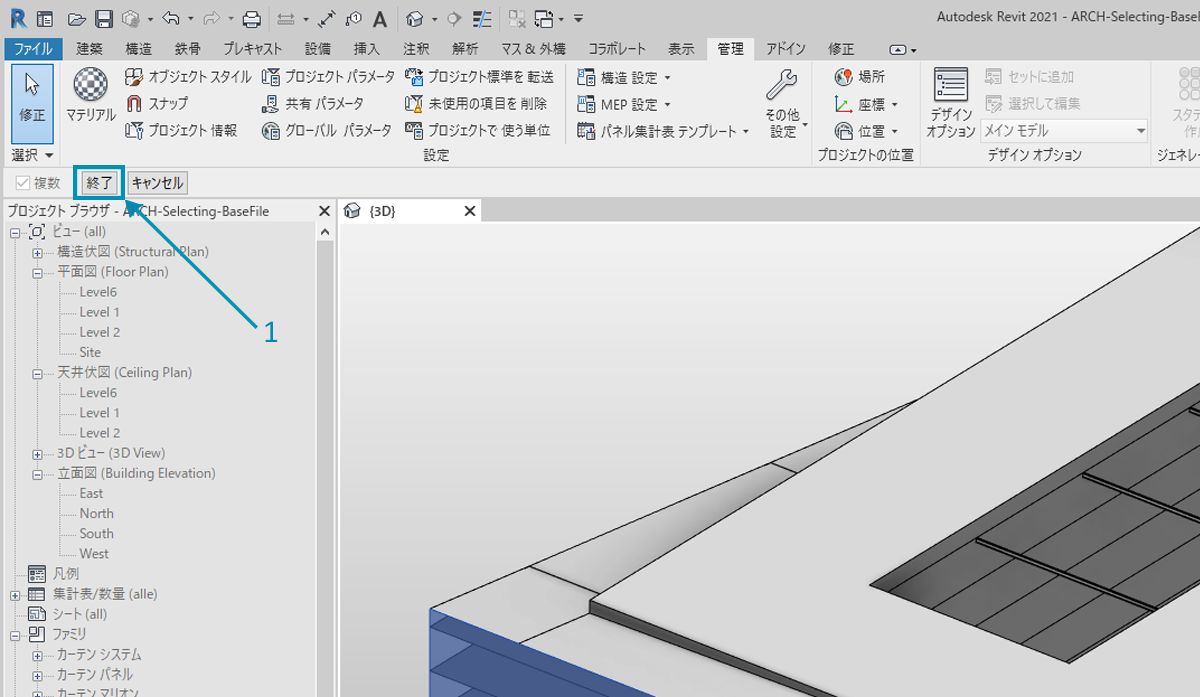Click the Default 3D View house icon

pyautogui.click(x=415, y=19)
